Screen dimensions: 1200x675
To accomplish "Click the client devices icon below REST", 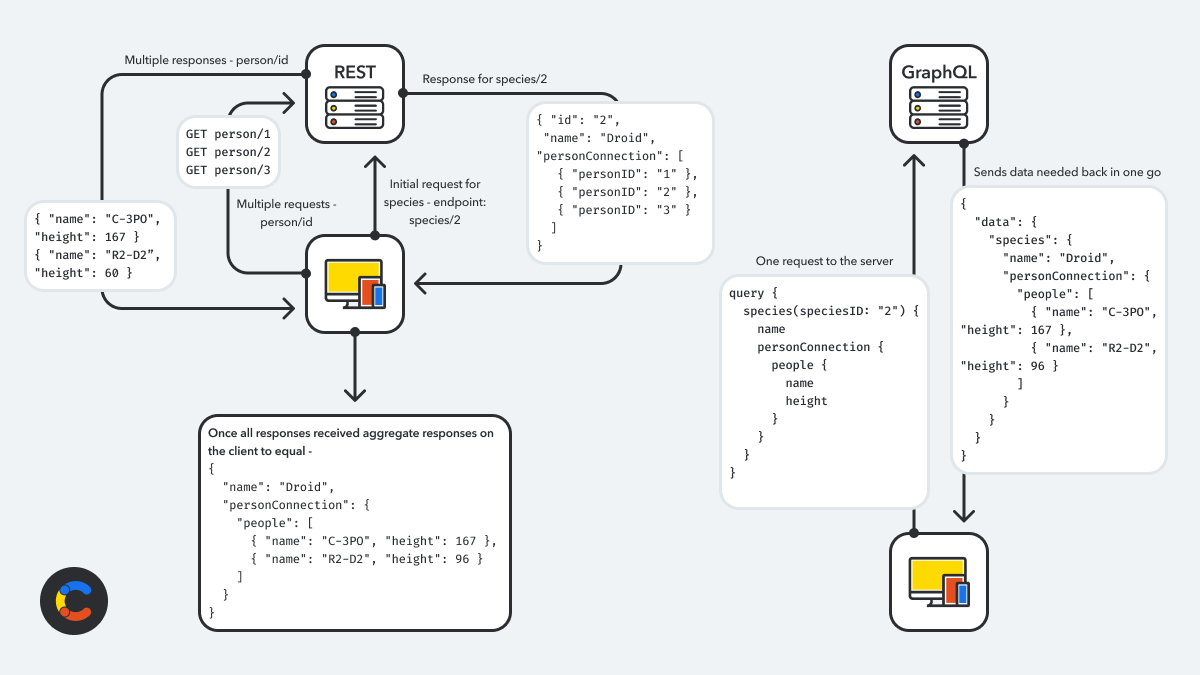I will tap(352, 283).
